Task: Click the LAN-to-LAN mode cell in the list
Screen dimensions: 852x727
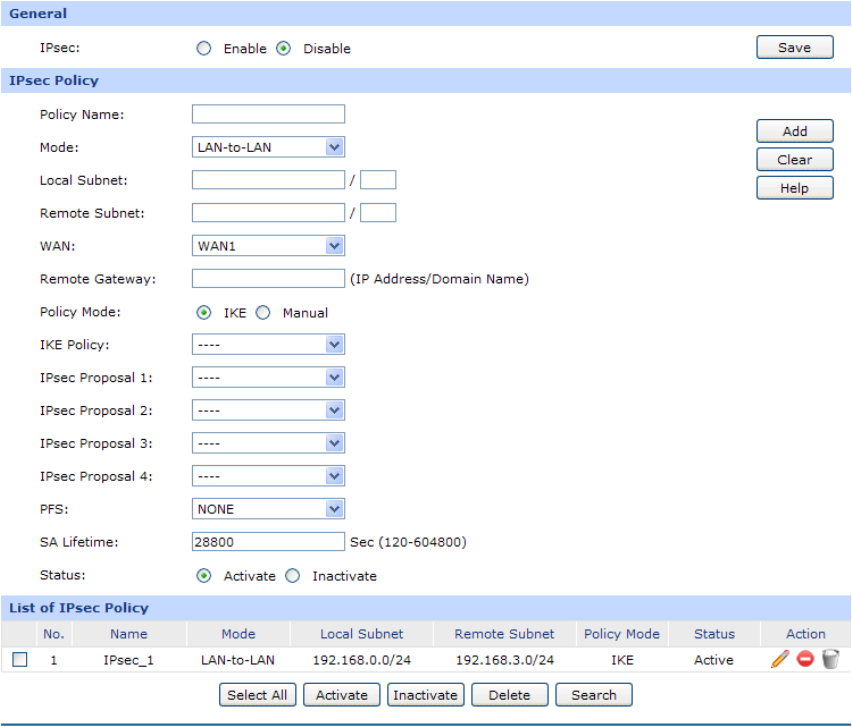Action: pyautogui.click(x=238, y=660)
